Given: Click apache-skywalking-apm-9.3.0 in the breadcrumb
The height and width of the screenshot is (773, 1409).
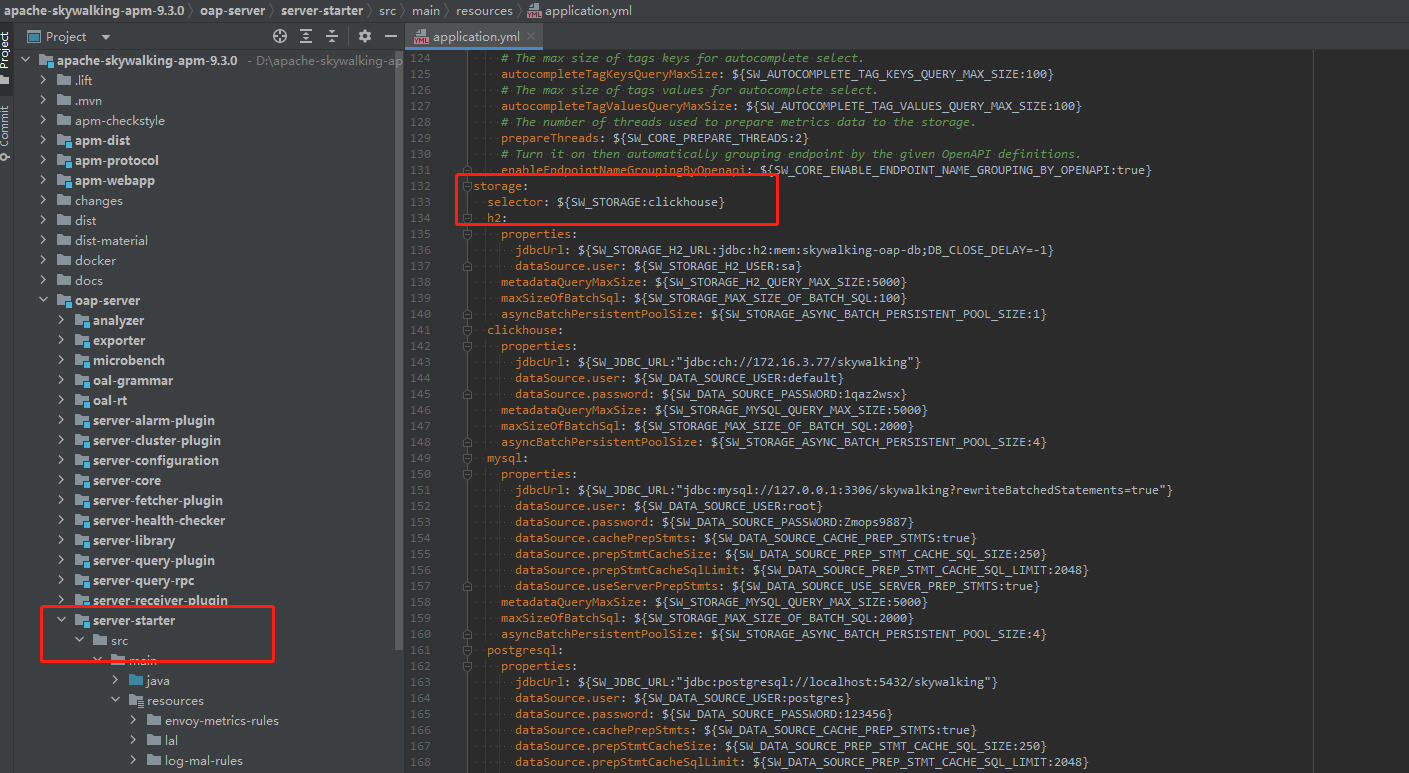Looking at the screenshot, I should (92, 11).
